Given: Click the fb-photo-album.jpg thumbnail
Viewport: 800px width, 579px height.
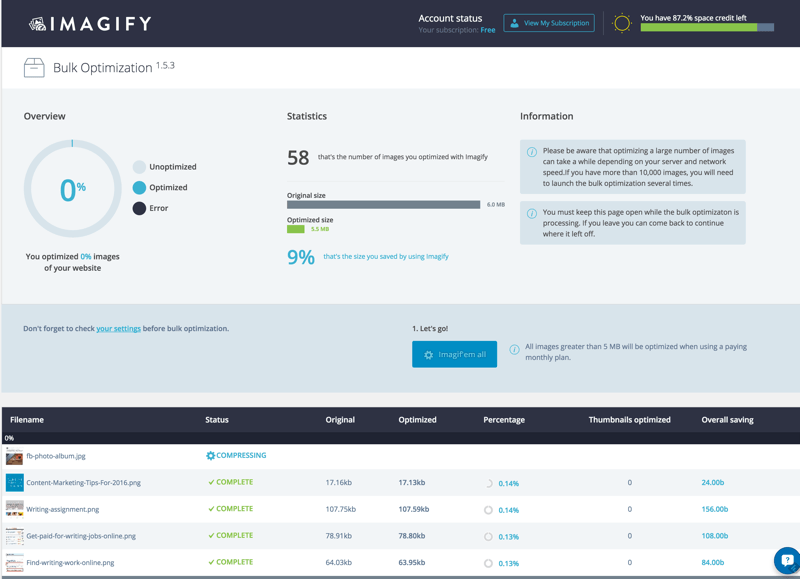Looking at the screenshot, I should tap(14, 456).
